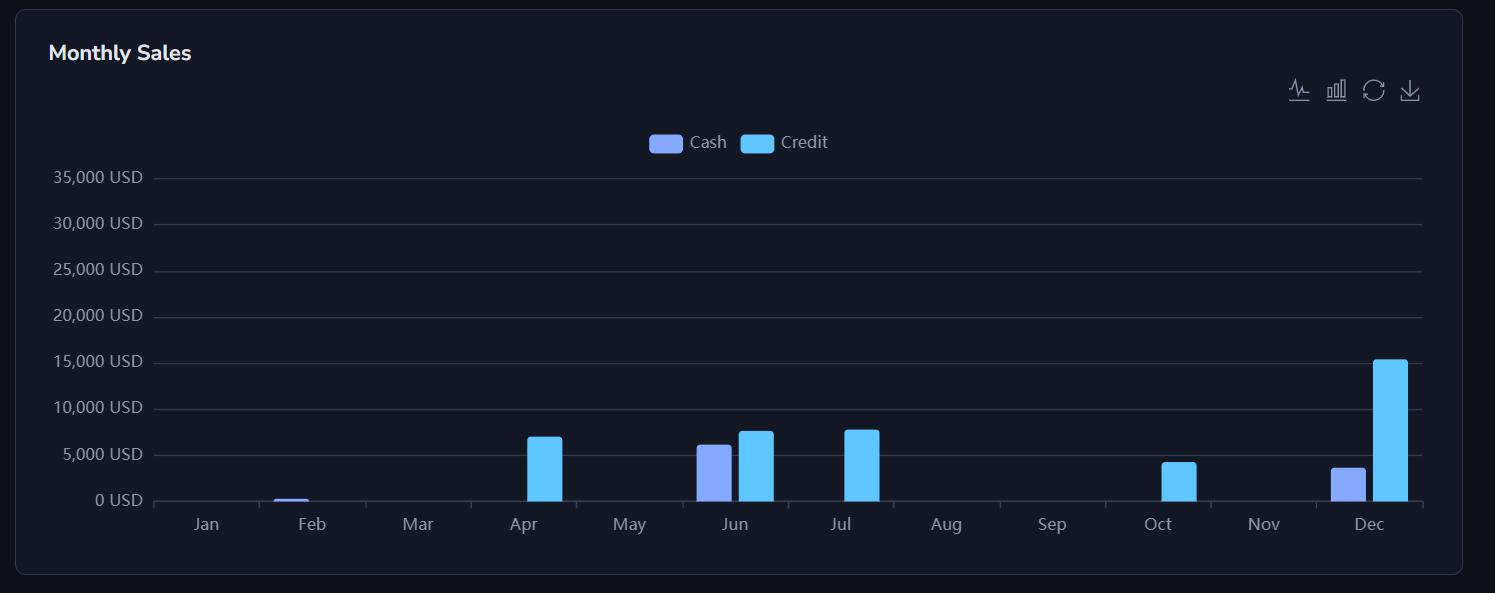Select the bar chart magic-type icon

click(x=1336, y=90)
